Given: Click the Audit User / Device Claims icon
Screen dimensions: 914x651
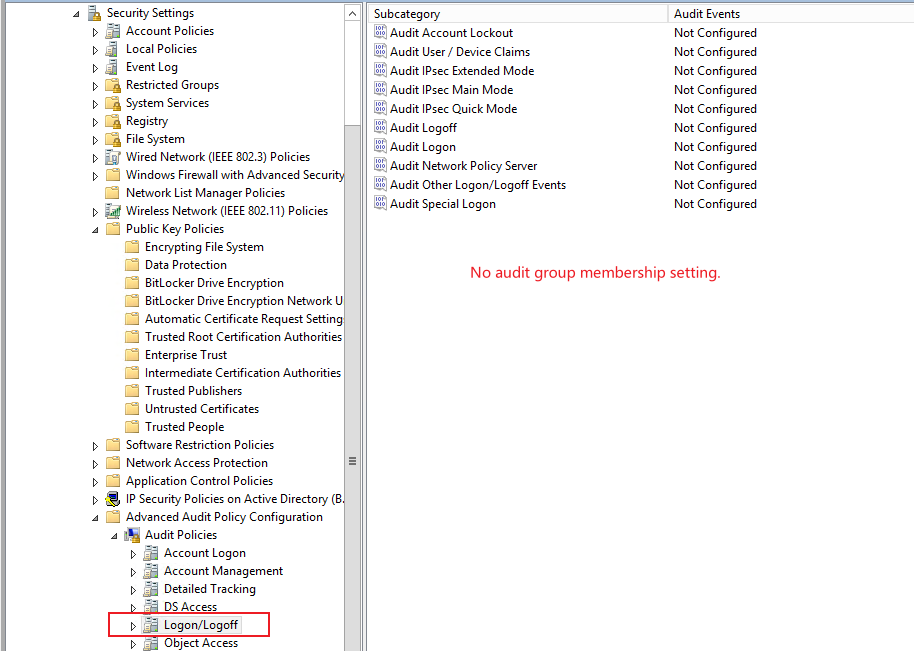Looking at the screenshot, I should tap(381, 51).
